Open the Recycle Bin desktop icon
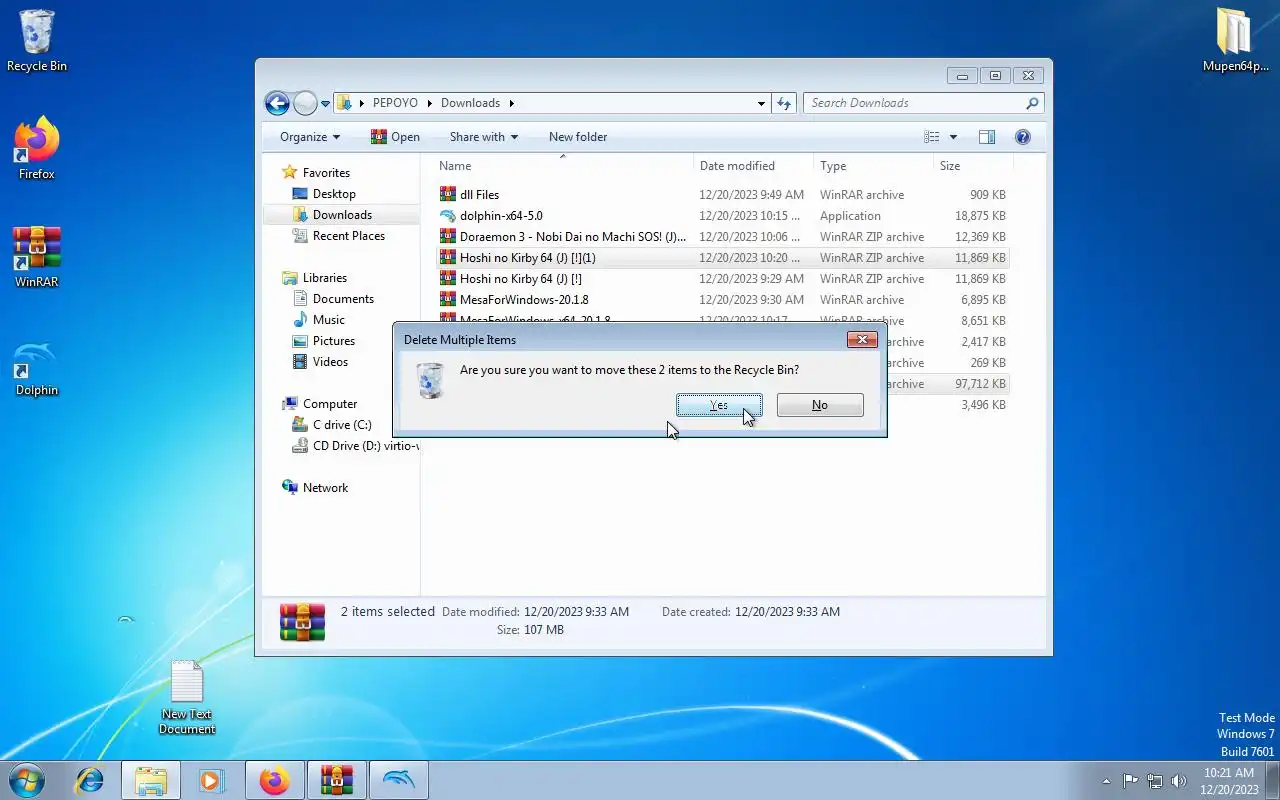Viewport: 1280px width, 800px height. [x=37, y=41]
